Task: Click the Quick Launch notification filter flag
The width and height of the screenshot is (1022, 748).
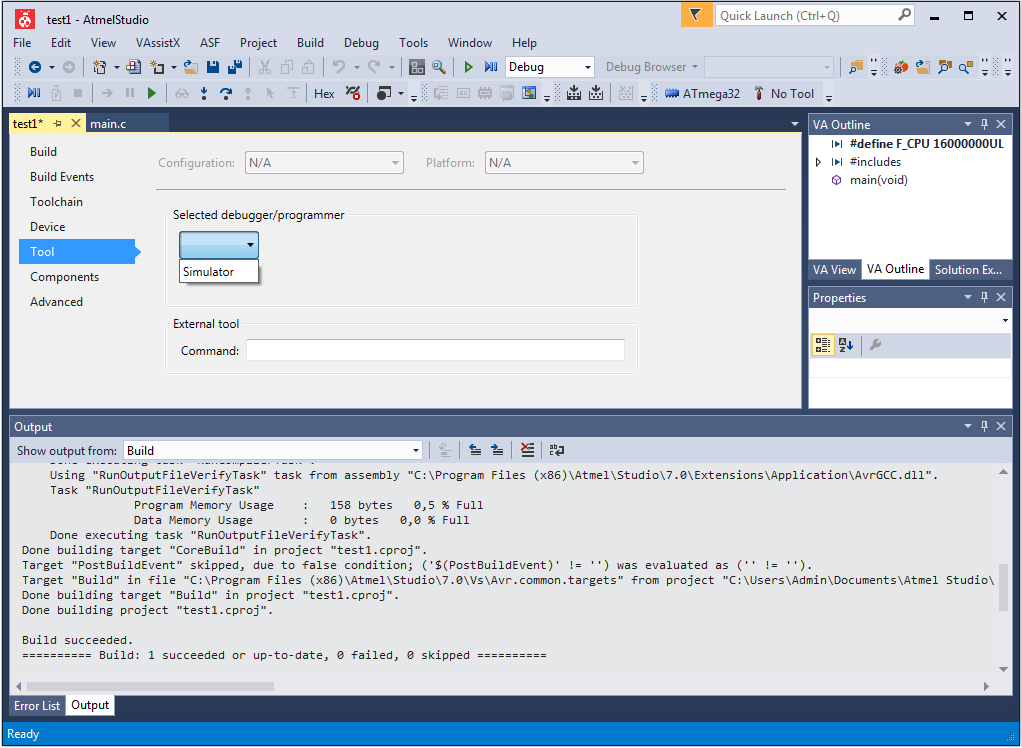Action: pyautogui.click(x=696, y=15)
